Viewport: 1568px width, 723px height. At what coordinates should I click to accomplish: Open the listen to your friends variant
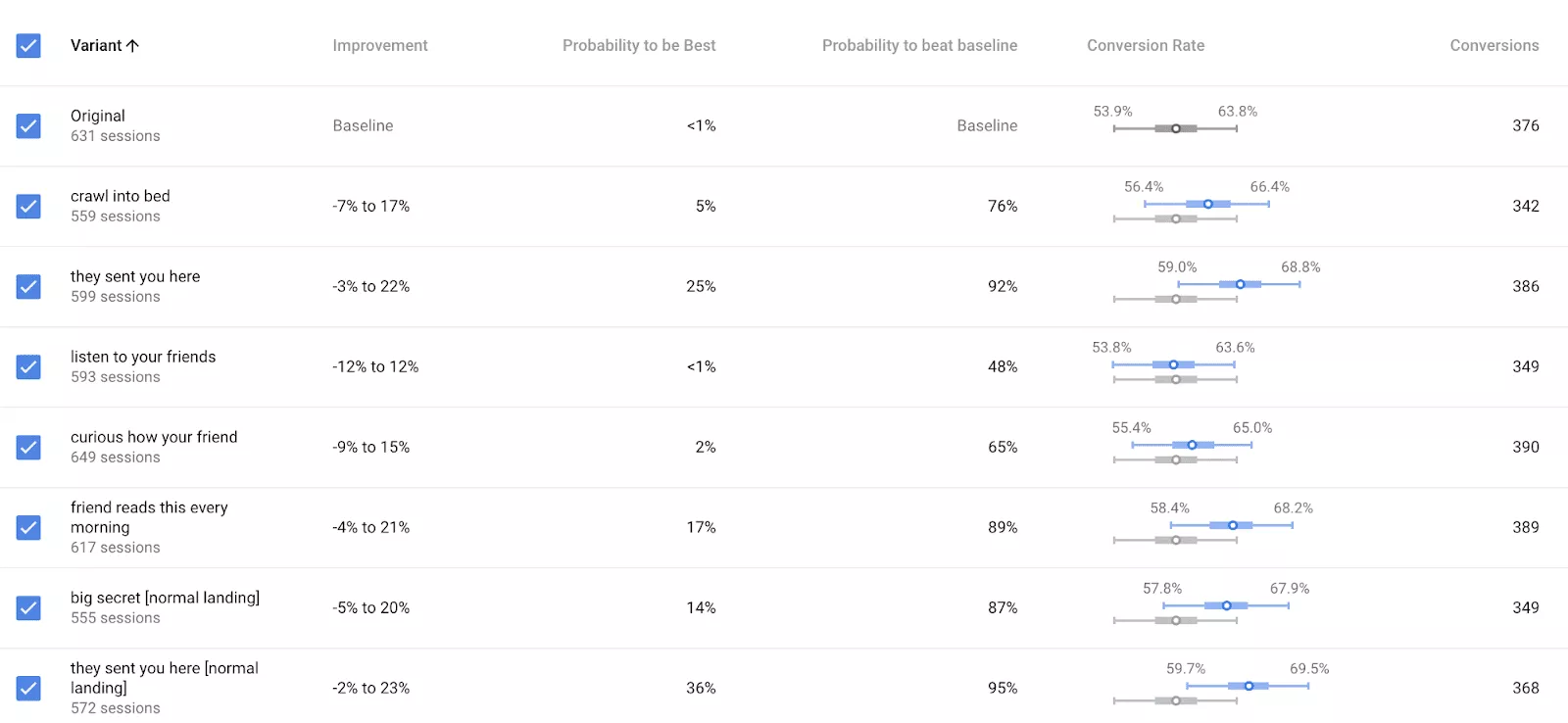click(143, 357)
